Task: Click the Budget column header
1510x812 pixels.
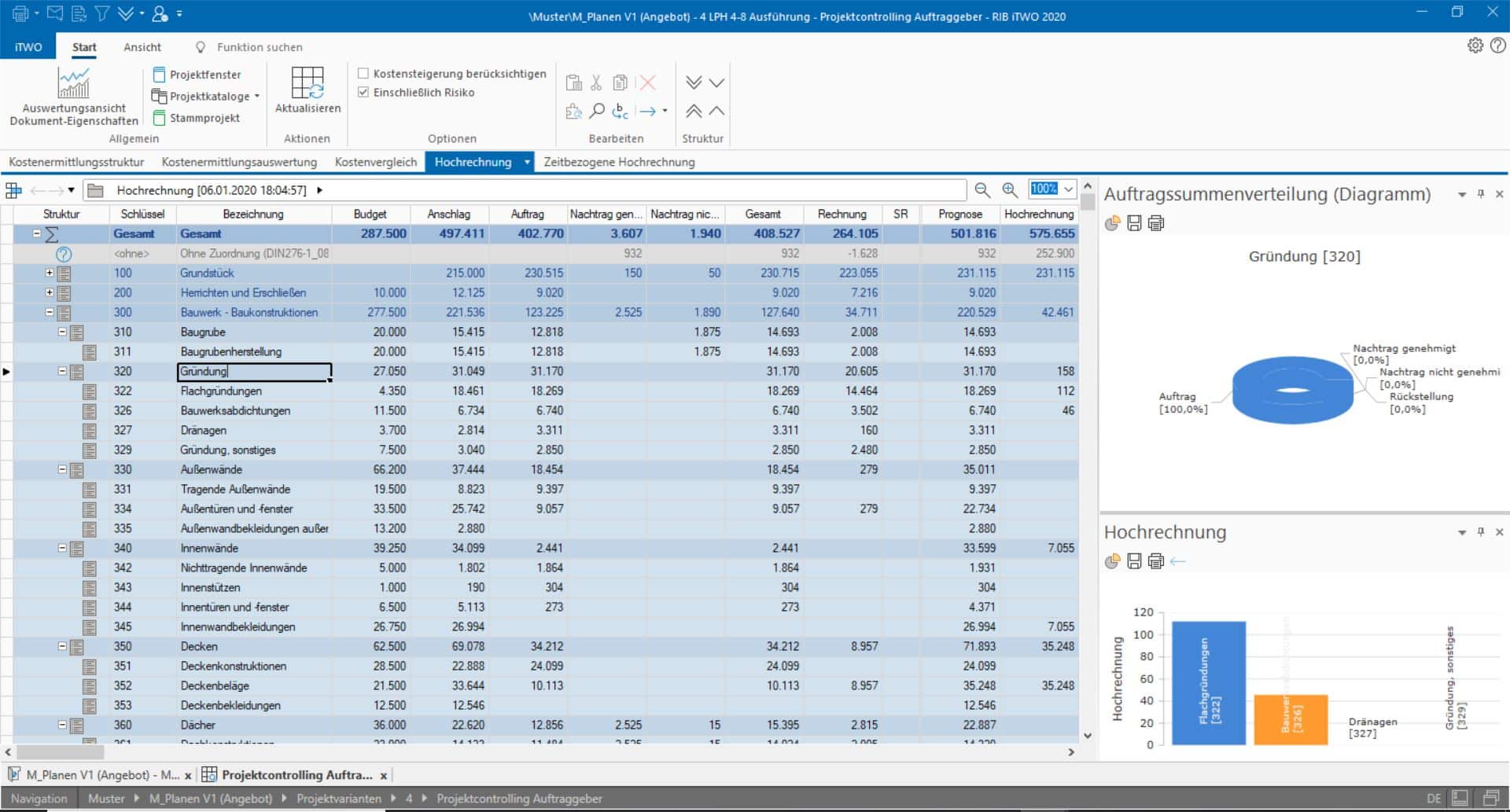Action: (370, 214)
